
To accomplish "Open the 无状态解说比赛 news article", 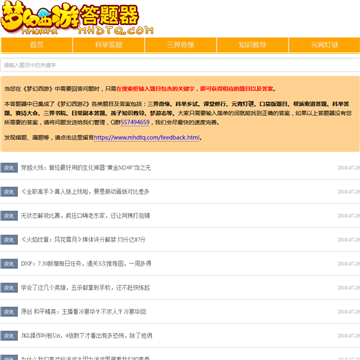I will pyautogui.click(x=85, y=216).
